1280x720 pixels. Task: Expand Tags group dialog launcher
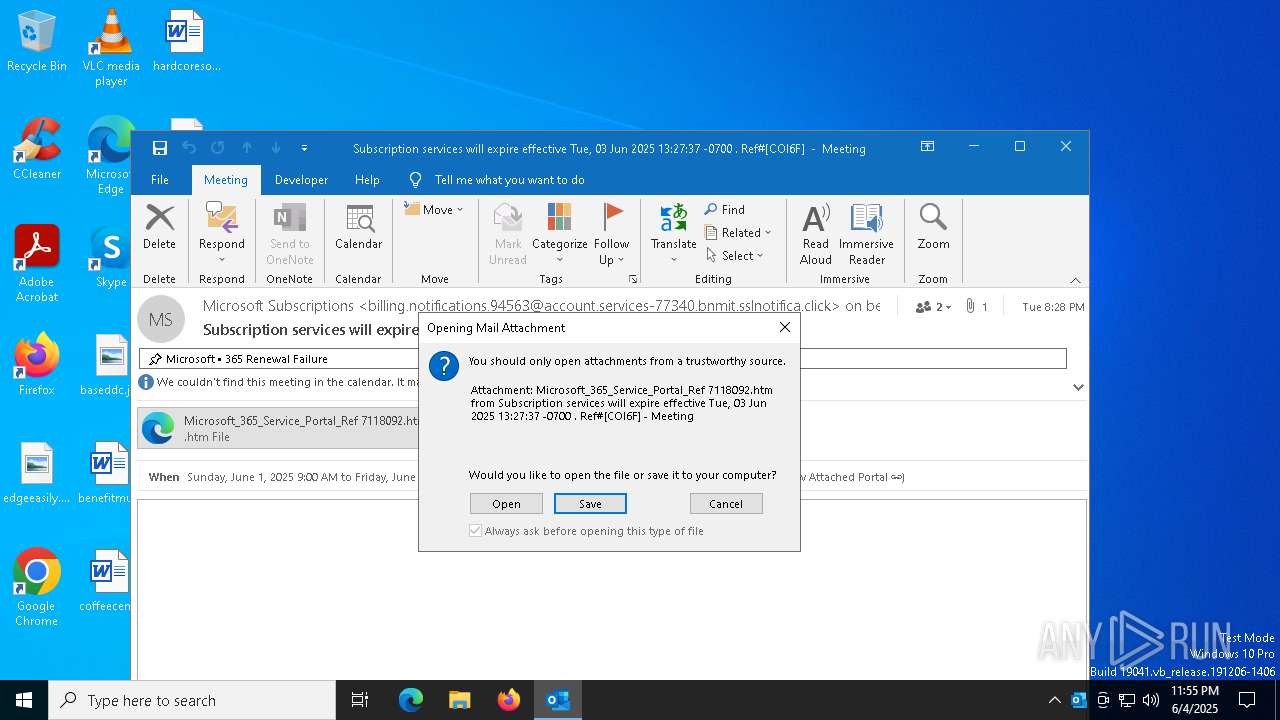(633, 279)
